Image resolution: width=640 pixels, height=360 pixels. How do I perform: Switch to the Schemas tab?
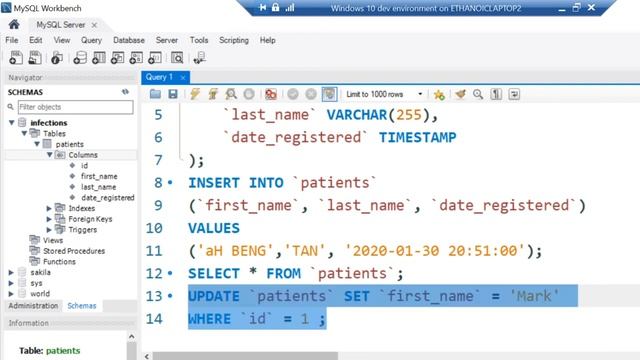point(82,306)
